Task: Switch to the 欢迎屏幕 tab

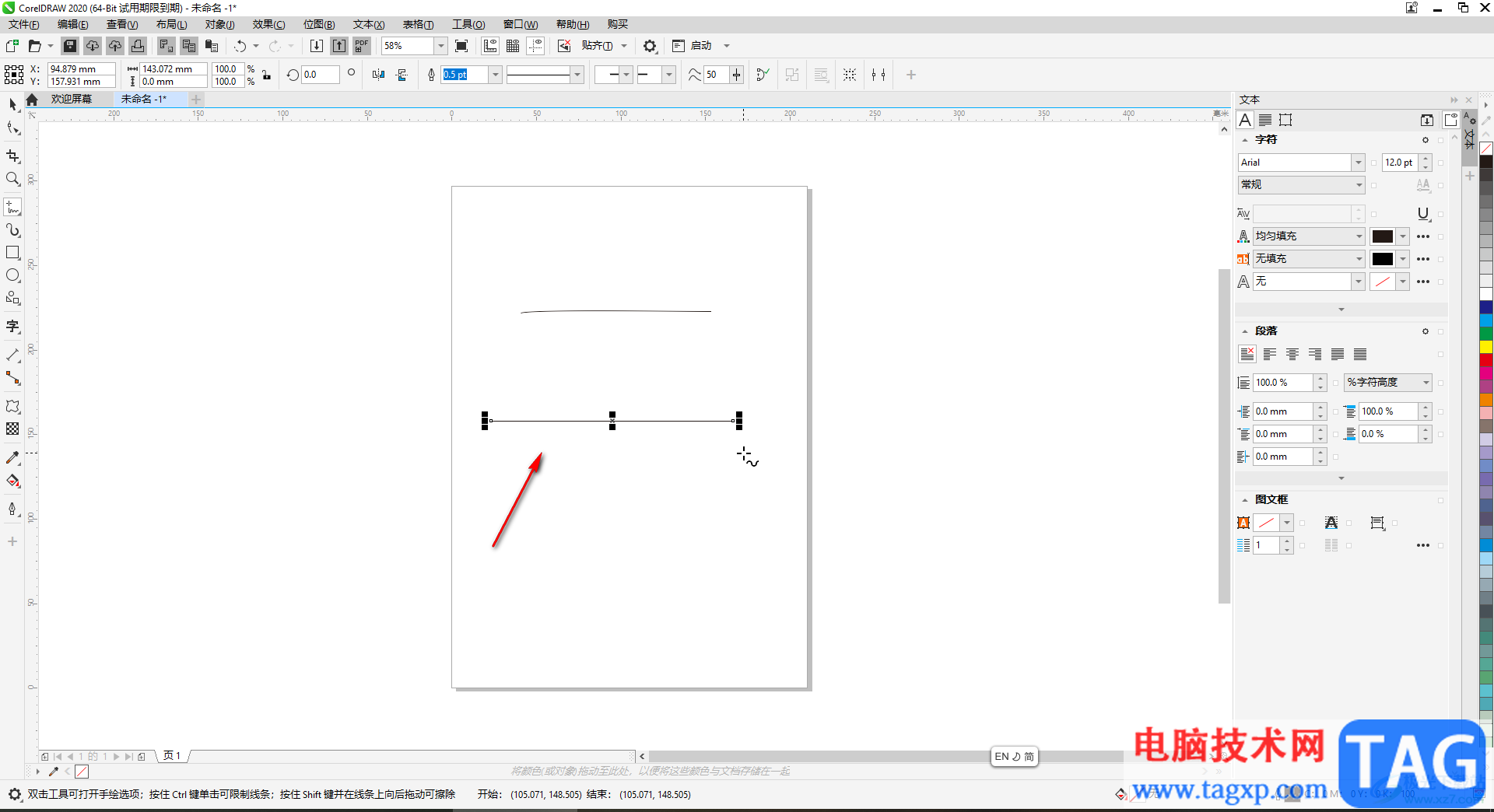Action: [x=72, y=100]
